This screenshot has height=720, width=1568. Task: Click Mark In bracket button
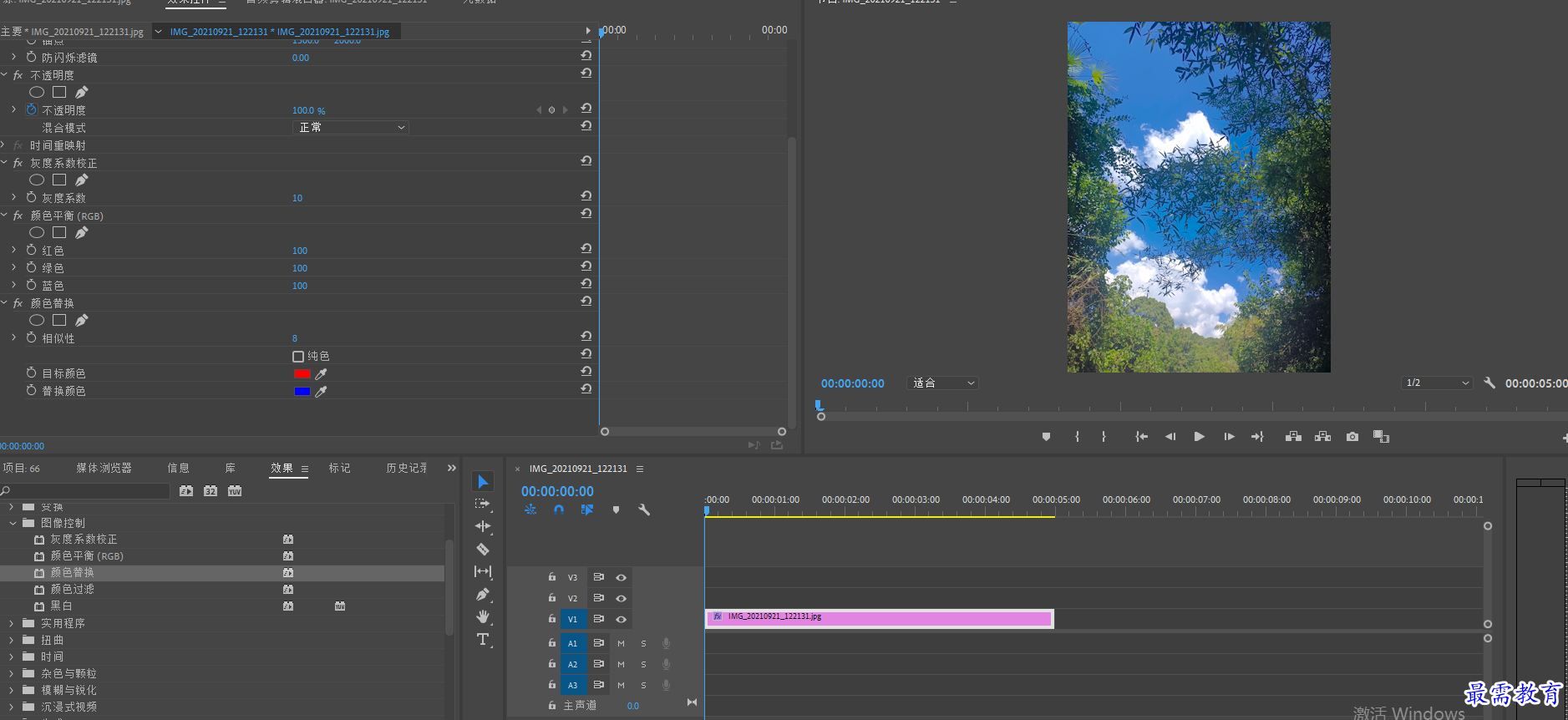click(1077, 437)
